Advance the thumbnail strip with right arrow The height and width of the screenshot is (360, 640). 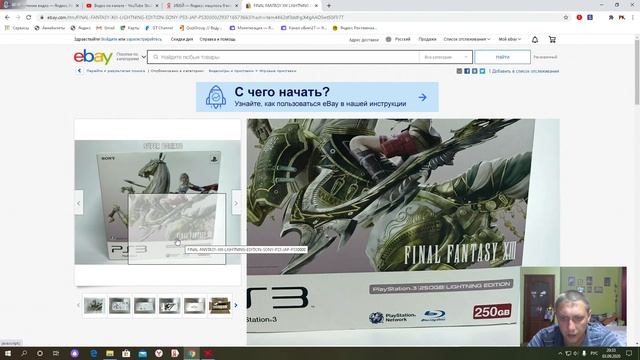click(236, 305)
